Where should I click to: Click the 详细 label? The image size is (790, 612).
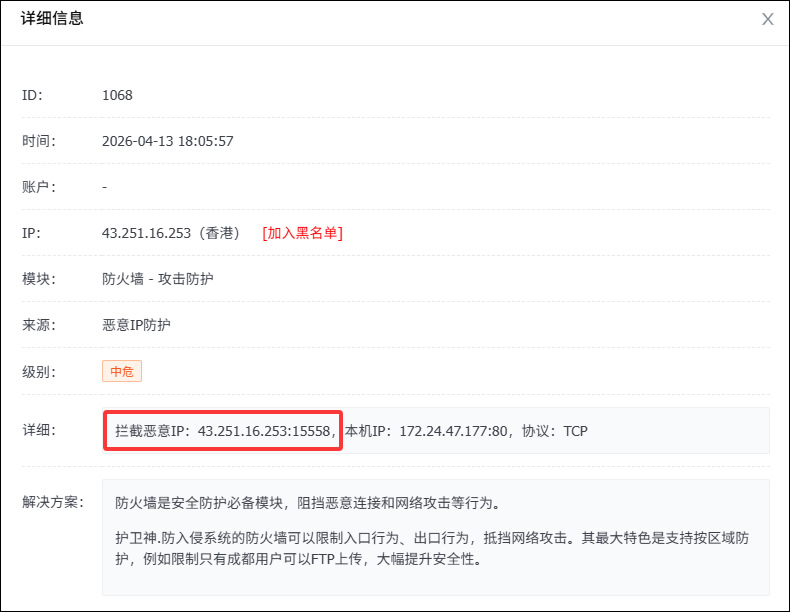[39, 430]
